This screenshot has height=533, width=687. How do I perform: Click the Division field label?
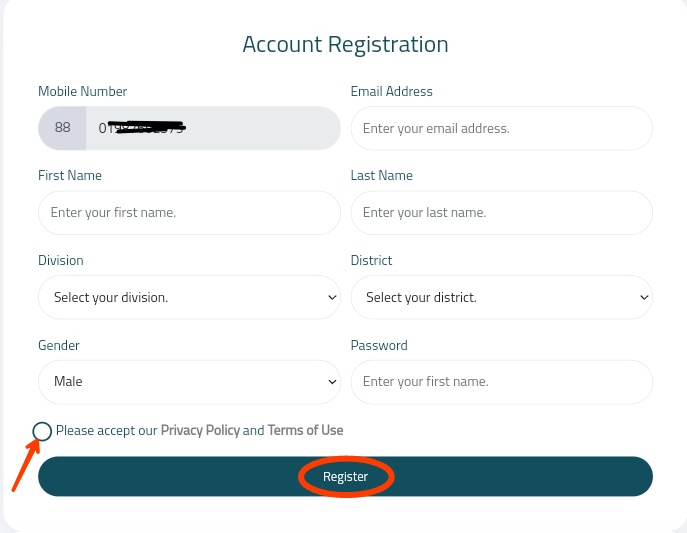[x=61, y=261]
